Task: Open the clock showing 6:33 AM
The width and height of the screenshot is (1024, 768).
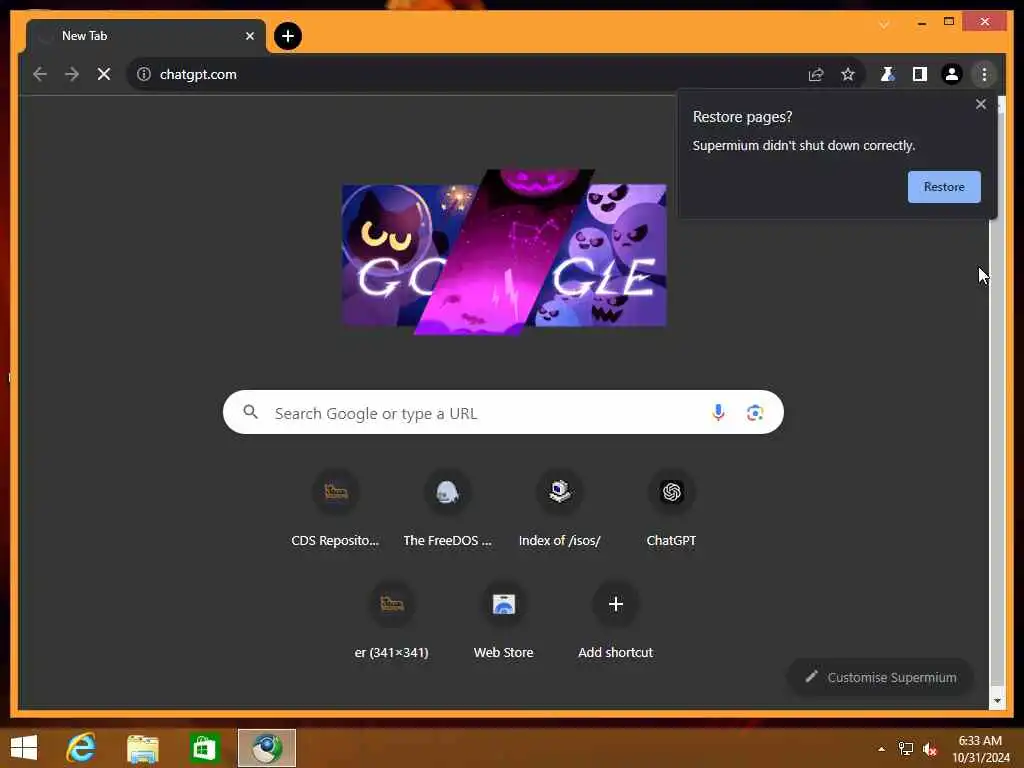Action: tap(980, 749)
